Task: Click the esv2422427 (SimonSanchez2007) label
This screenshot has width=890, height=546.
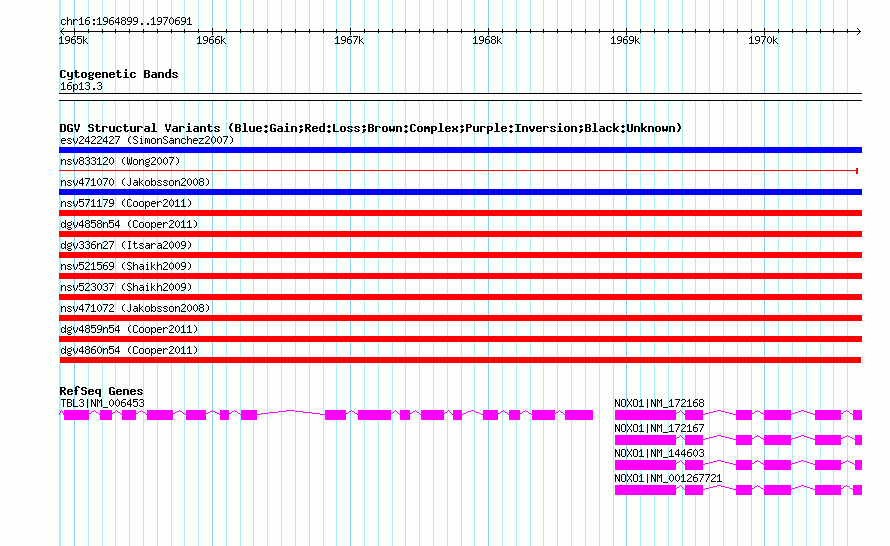Action: pos(147,140)
